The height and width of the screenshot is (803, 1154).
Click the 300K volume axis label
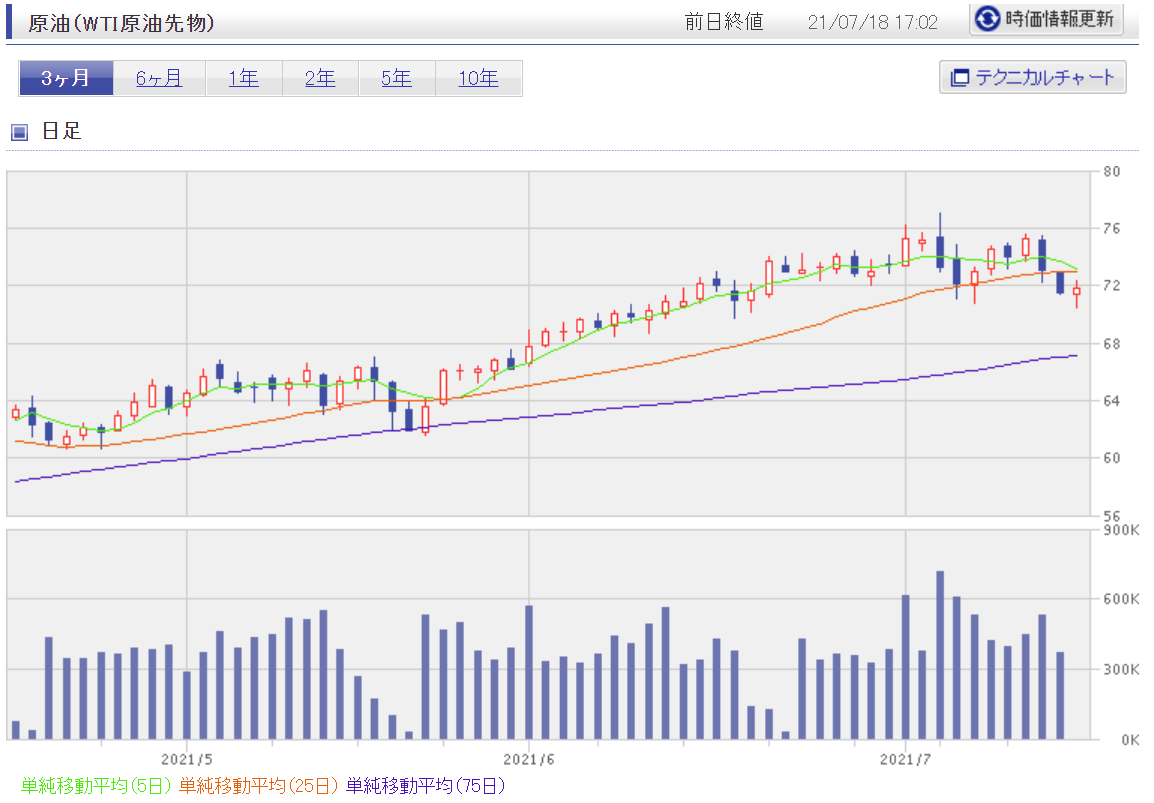(x=1122, y=669)
